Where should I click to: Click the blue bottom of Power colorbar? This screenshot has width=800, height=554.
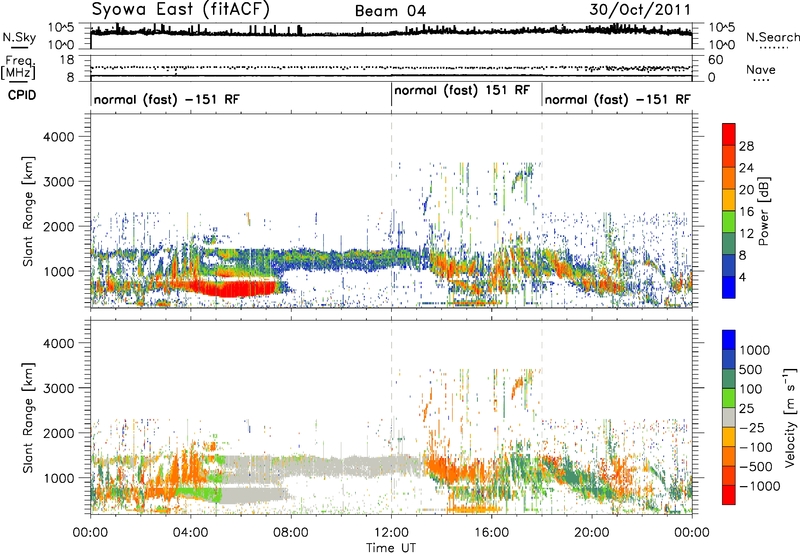[x=729, y=287]
